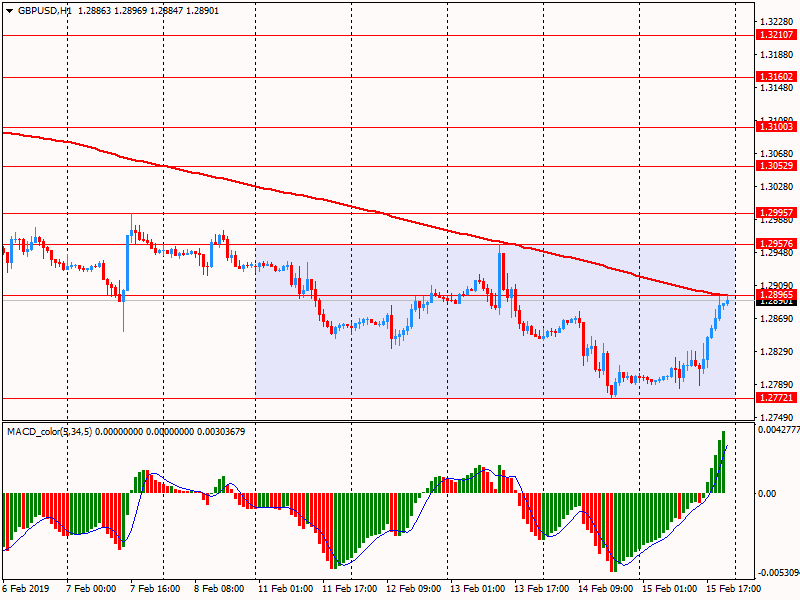Select the 1.27721 red price level label
The height and width of the screenshot is (600, 800).
click(776, 397)
